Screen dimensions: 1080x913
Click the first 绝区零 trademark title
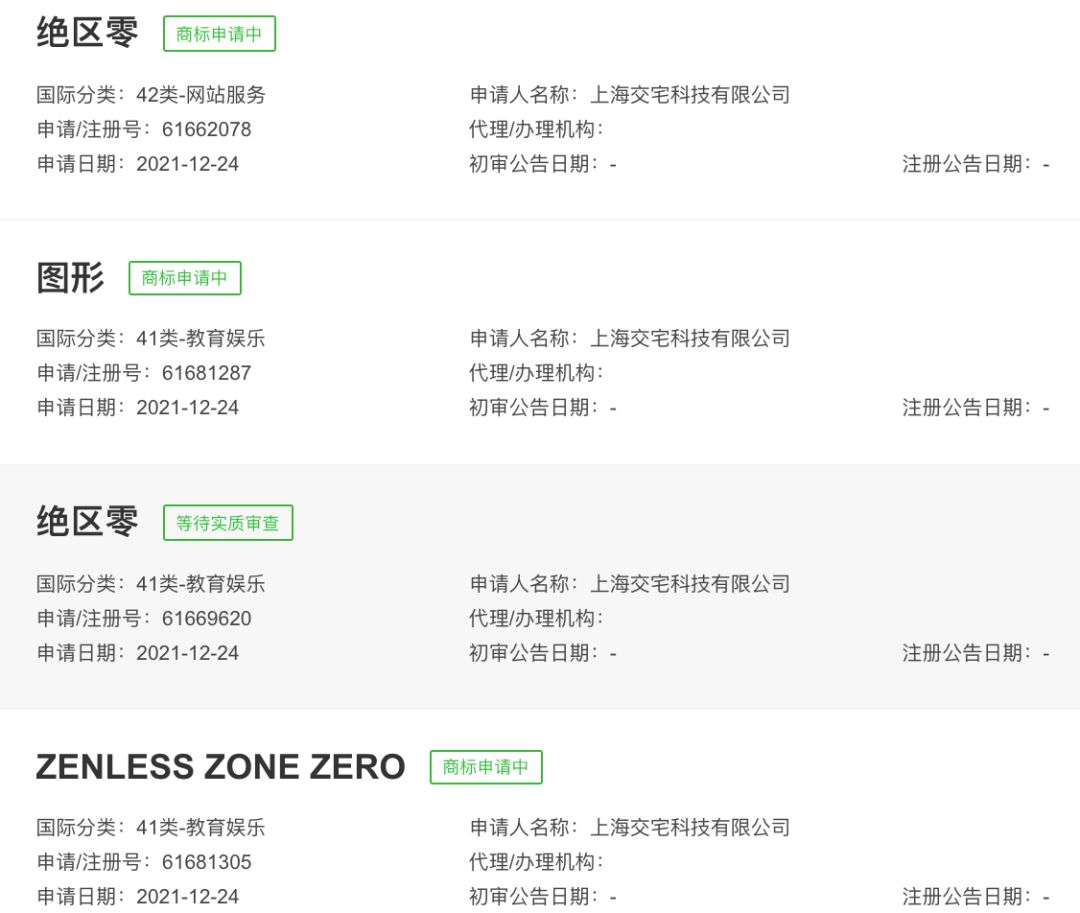(x=87, y=32)
